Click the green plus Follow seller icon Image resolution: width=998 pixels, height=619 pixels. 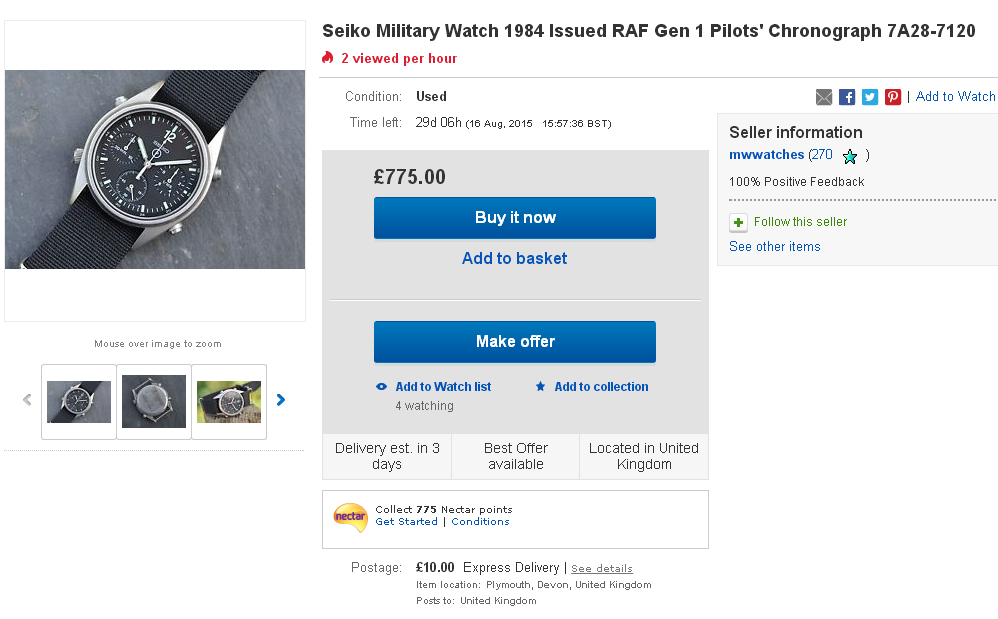(x=738, y=223)
